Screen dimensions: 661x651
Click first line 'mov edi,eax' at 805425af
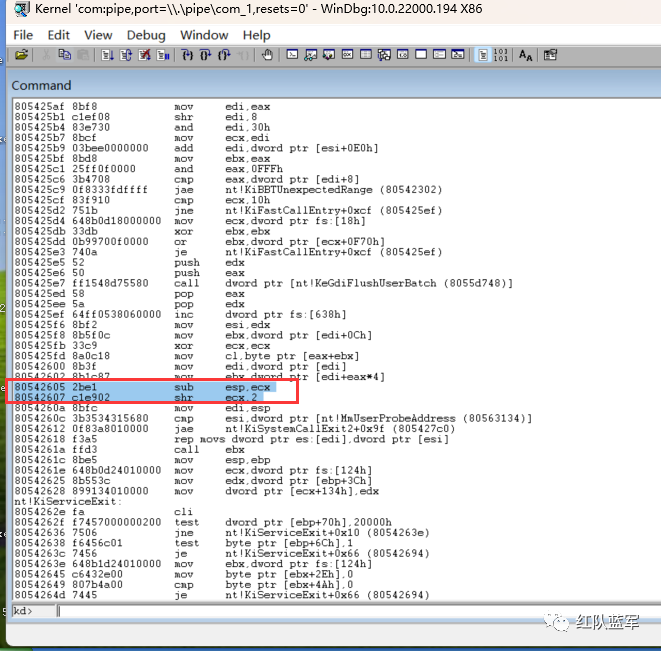[142, 107]
